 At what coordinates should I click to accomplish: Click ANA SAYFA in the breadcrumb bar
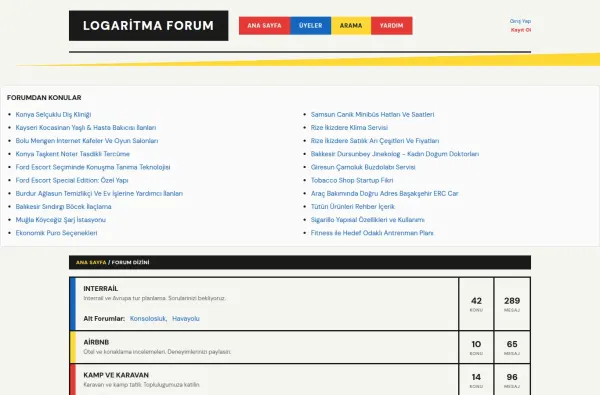[91, 263]
